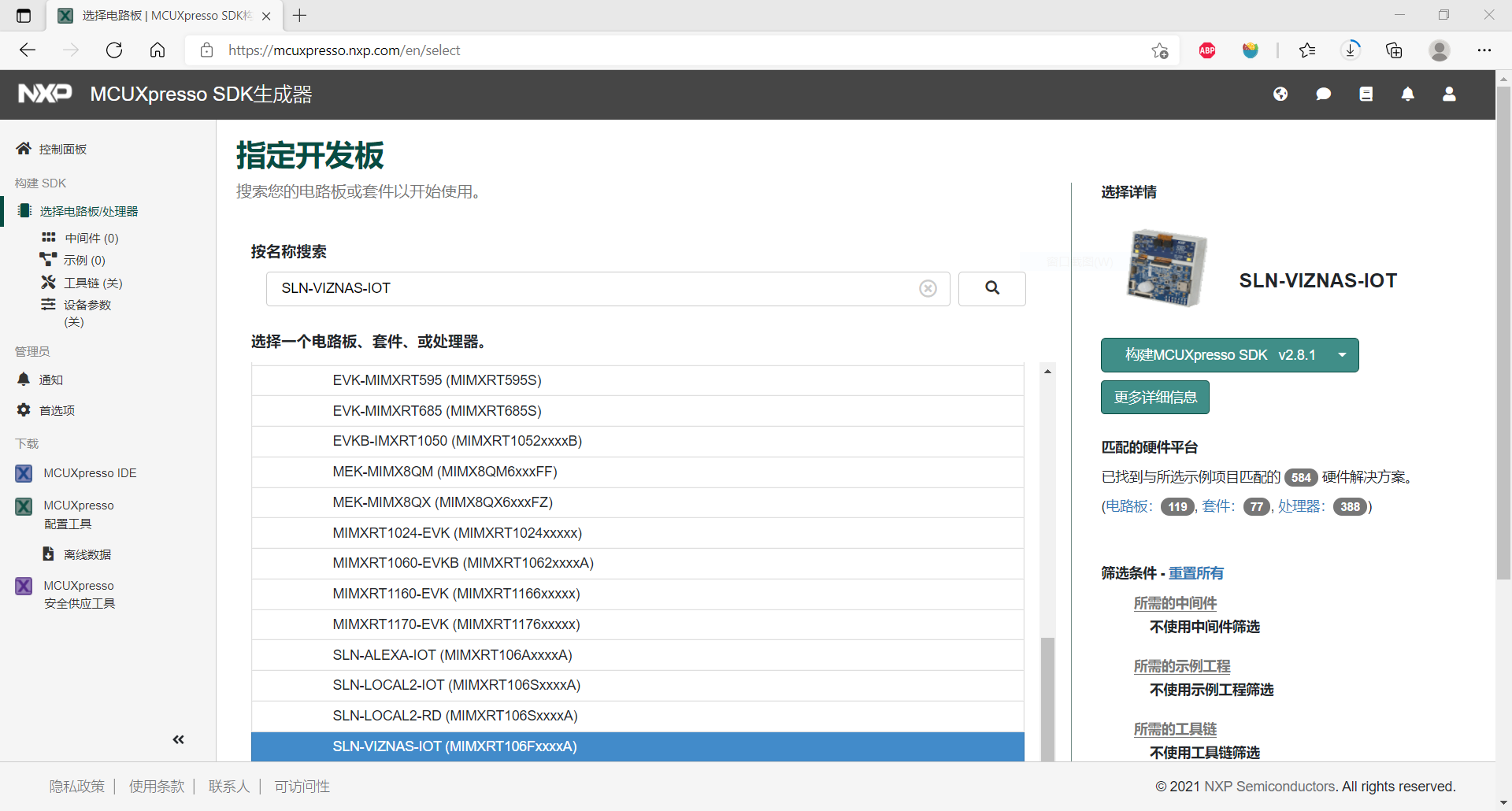Open new browser tab with plus

point(300,15)
